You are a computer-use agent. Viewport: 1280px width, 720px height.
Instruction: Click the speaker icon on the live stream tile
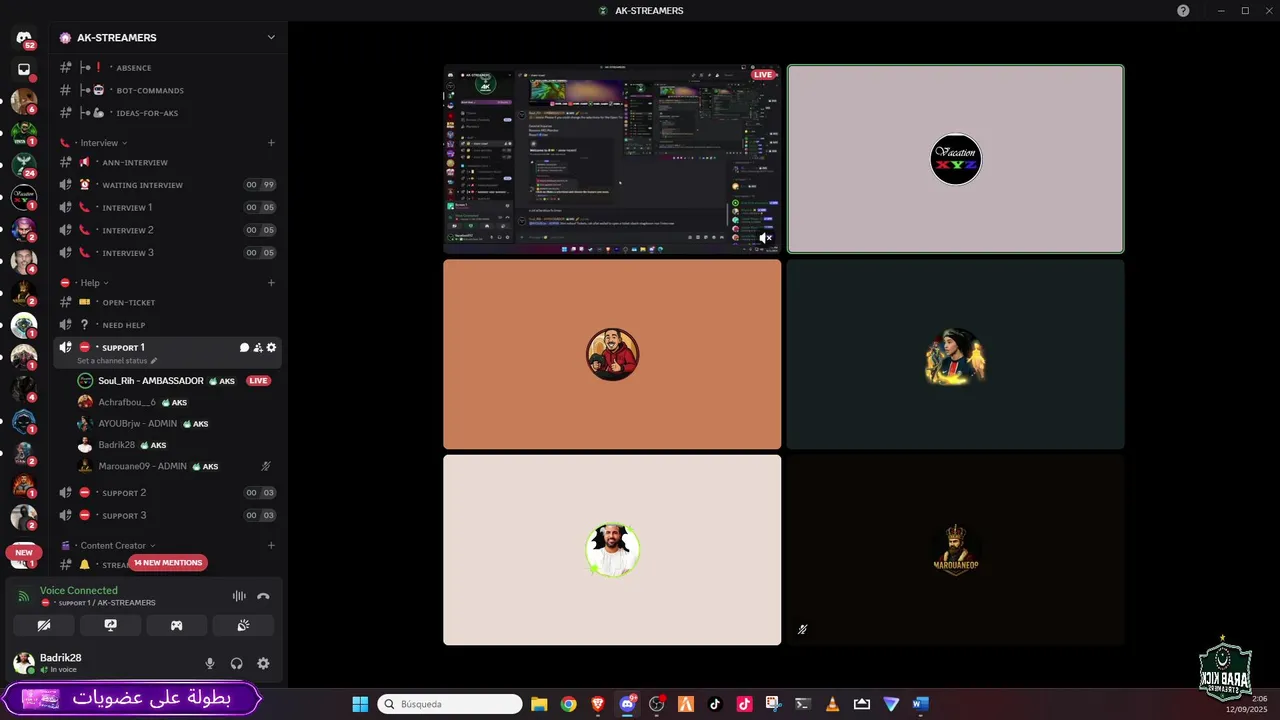coord(765,238)
